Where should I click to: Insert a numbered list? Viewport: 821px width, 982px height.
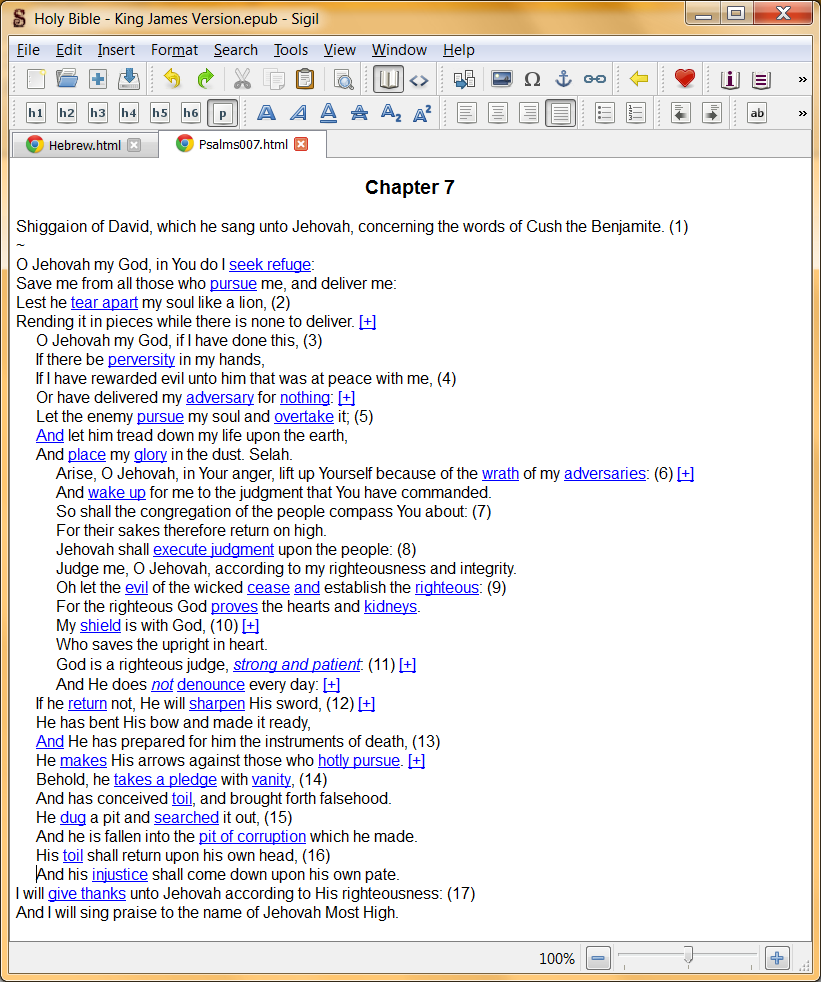tap(636, 113)
